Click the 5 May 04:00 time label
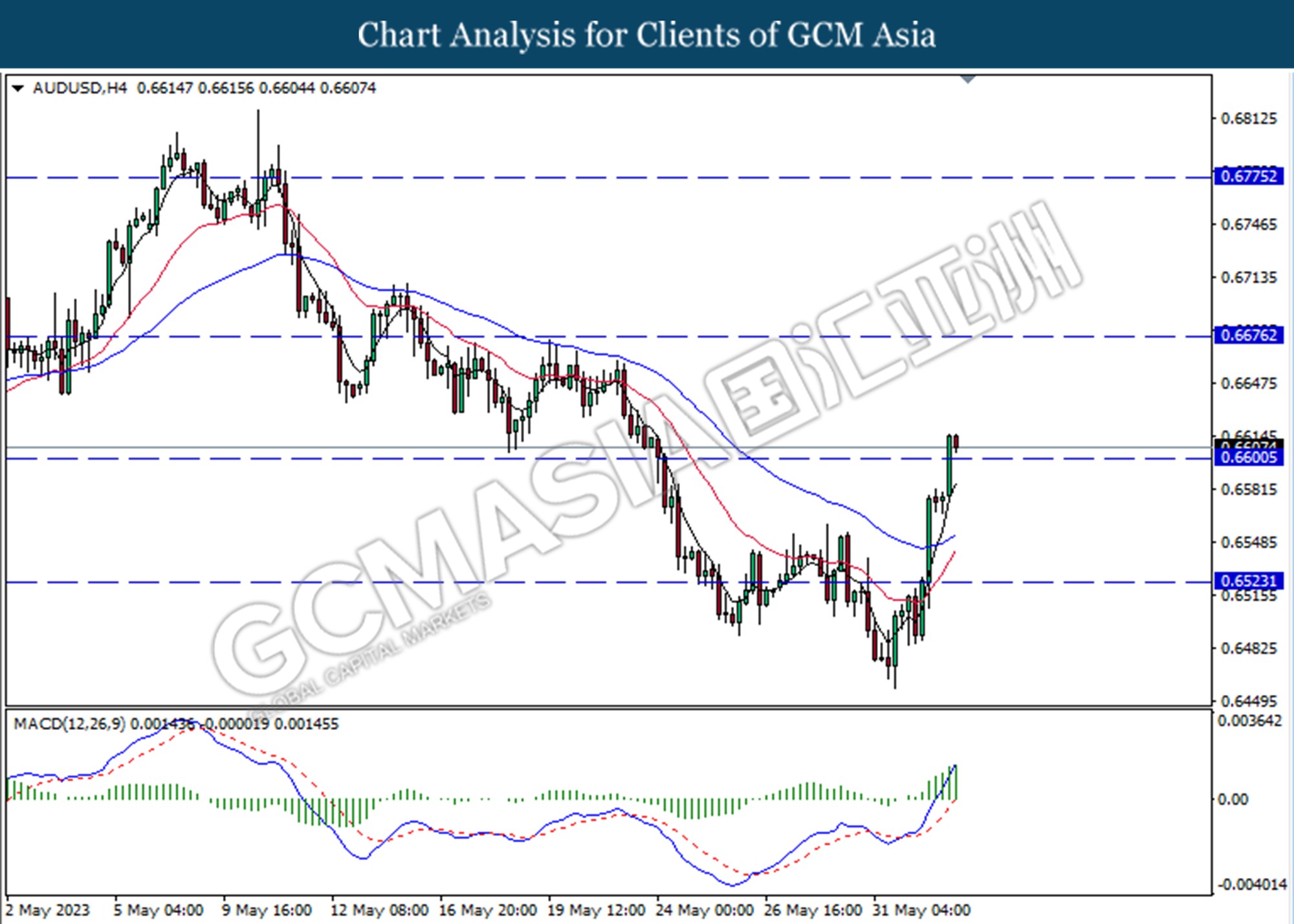This screenshot has width=1294, height=924. (x=159, y=910)
